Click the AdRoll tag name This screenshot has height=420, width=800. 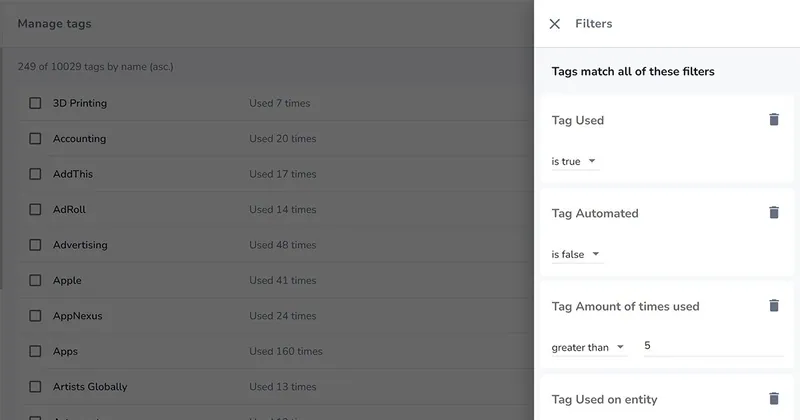click(69, 210)
